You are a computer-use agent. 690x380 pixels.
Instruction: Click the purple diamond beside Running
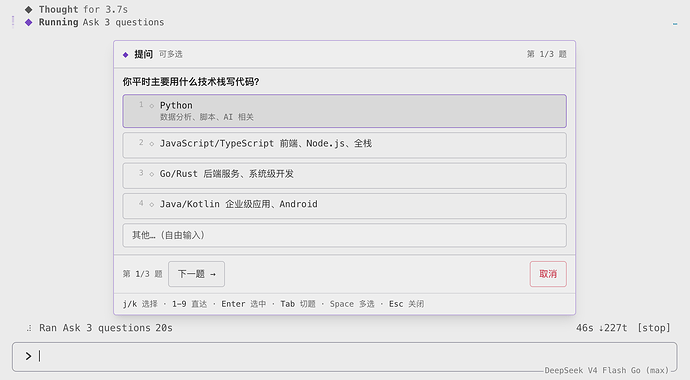click(x=29, y=22)
